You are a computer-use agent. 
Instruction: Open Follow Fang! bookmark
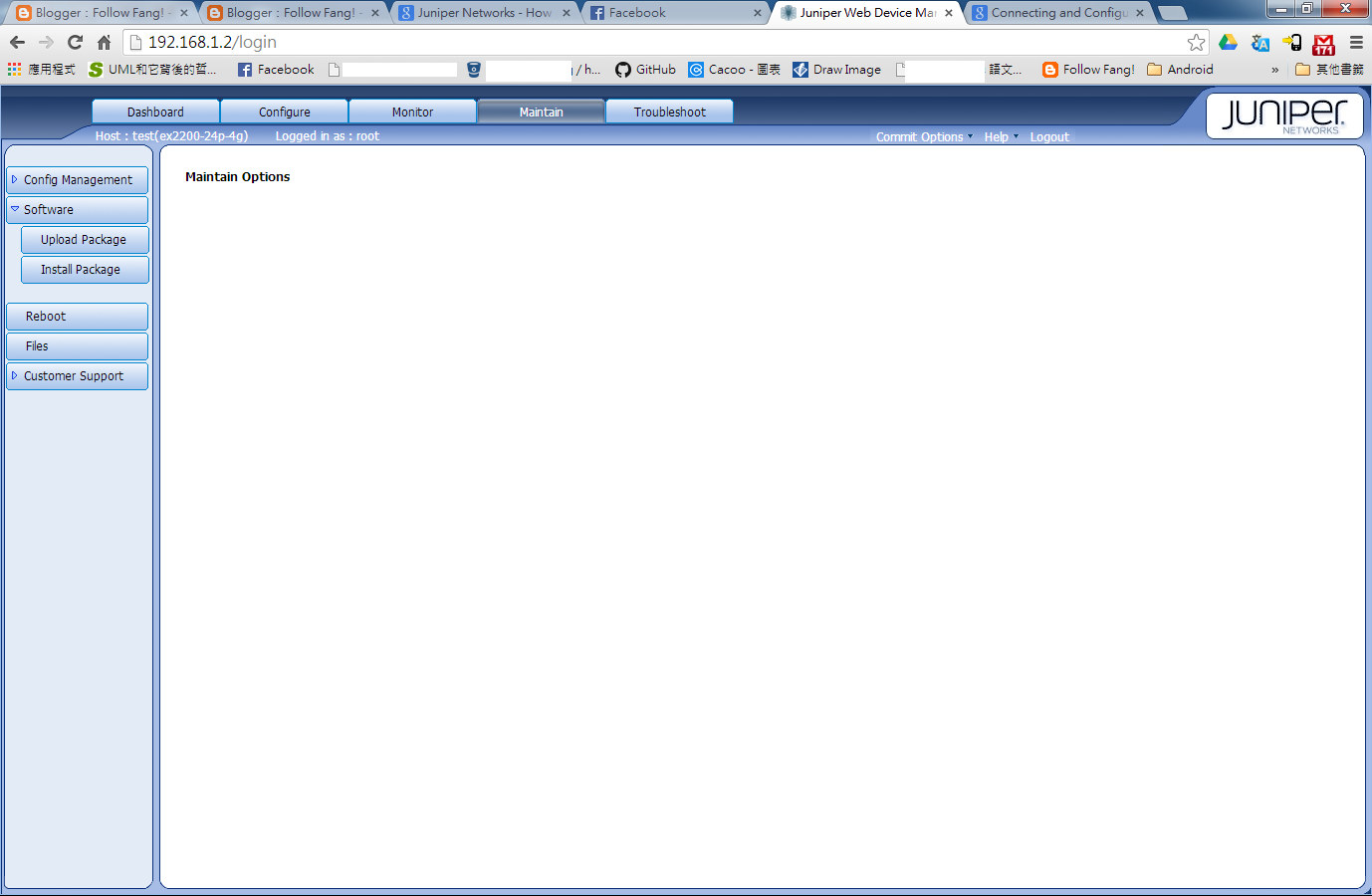tap(1088, 69)
